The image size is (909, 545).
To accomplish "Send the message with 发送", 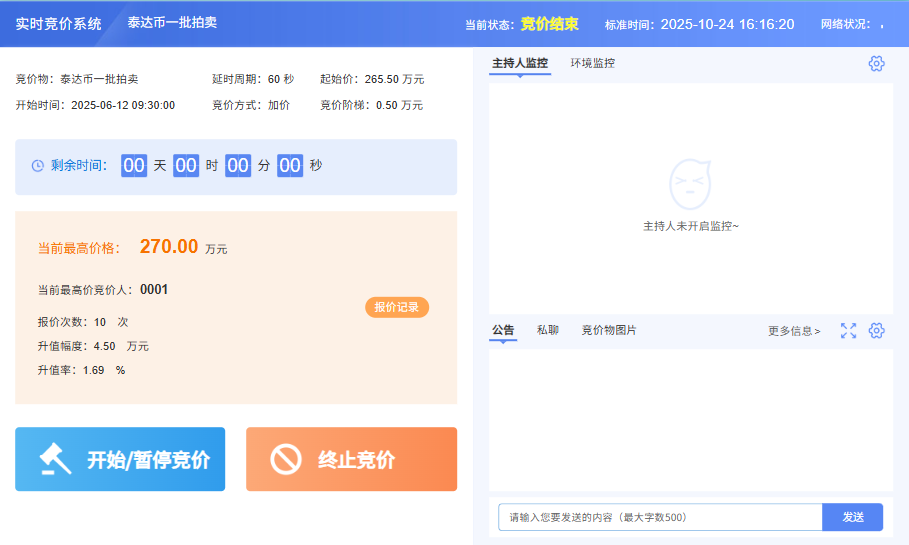I will pos(852,517).
